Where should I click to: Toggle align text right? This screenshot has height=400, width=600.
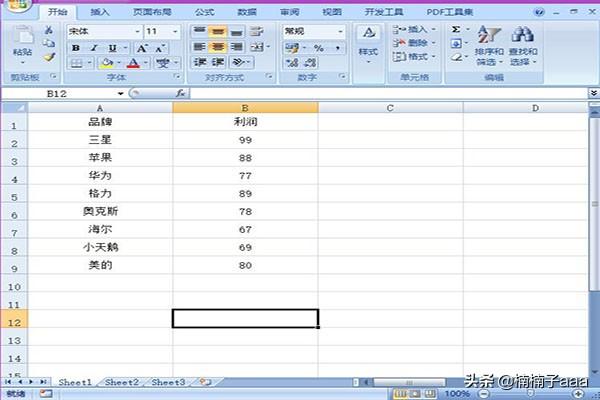click(x=236, y=47)
